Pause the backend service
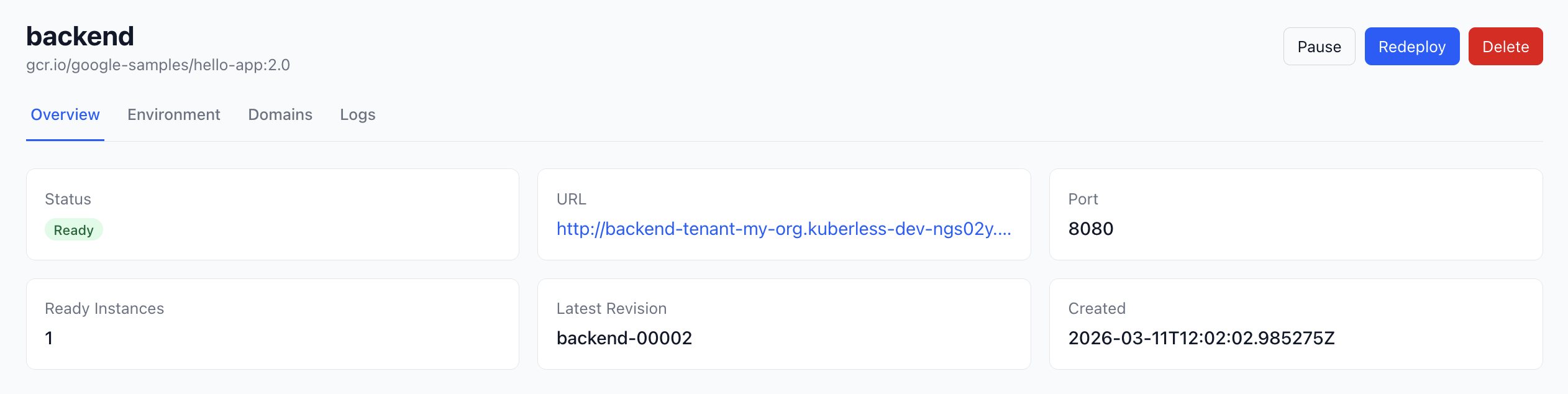This screenshot has height=394, width=1568. click(x=1319, y=47)
